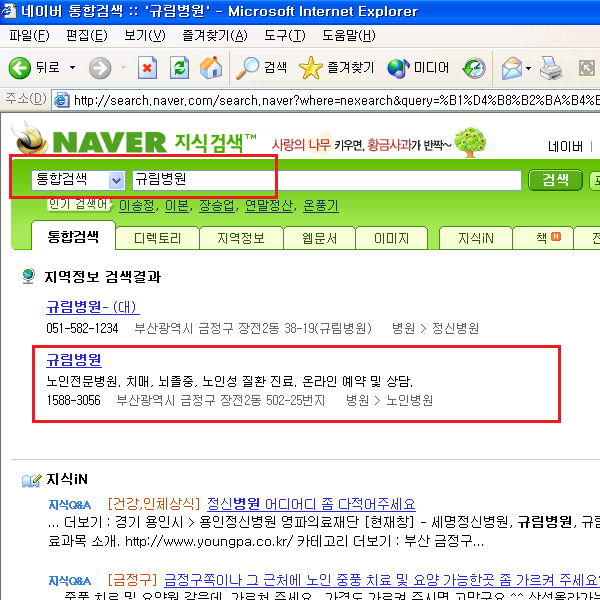
Task: Expand the Mail icon dropdown arrow
Action: [529, 68]
